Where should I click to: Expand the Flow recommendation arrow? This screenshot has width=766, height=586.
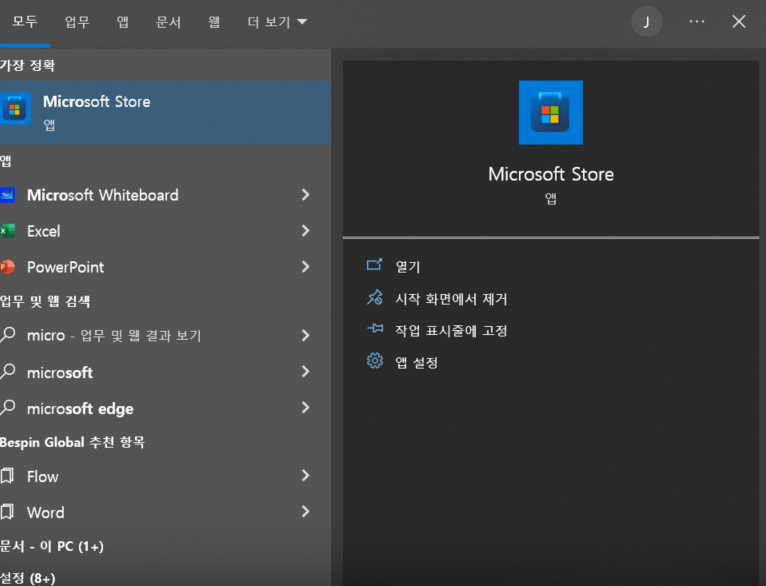point(306,475)
